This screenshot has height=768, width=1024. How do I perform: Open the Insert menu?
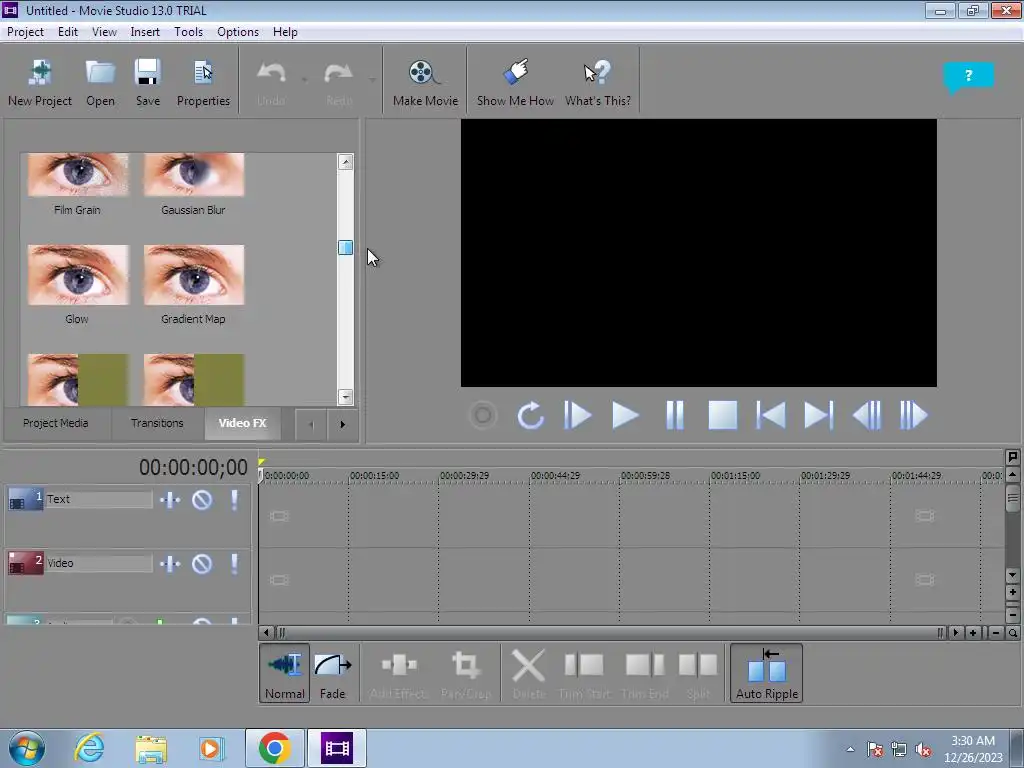(x=145, y=32)
